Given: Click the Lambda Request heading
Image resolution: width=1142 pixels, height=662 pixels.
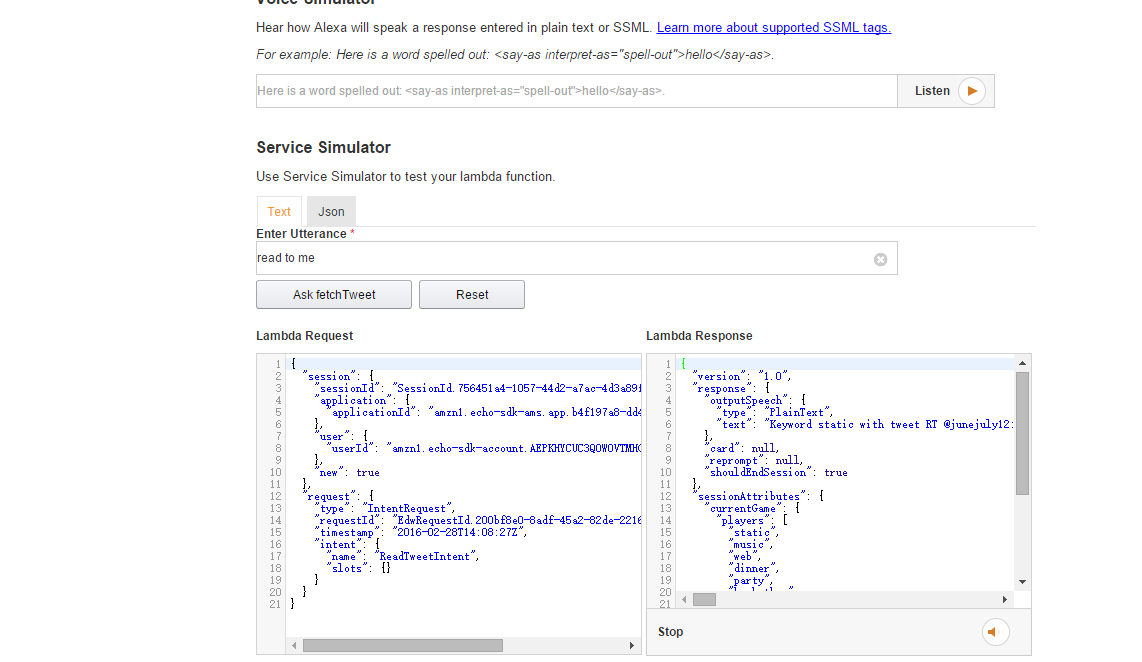Looking at the screenshot, I should click(304, 336).
